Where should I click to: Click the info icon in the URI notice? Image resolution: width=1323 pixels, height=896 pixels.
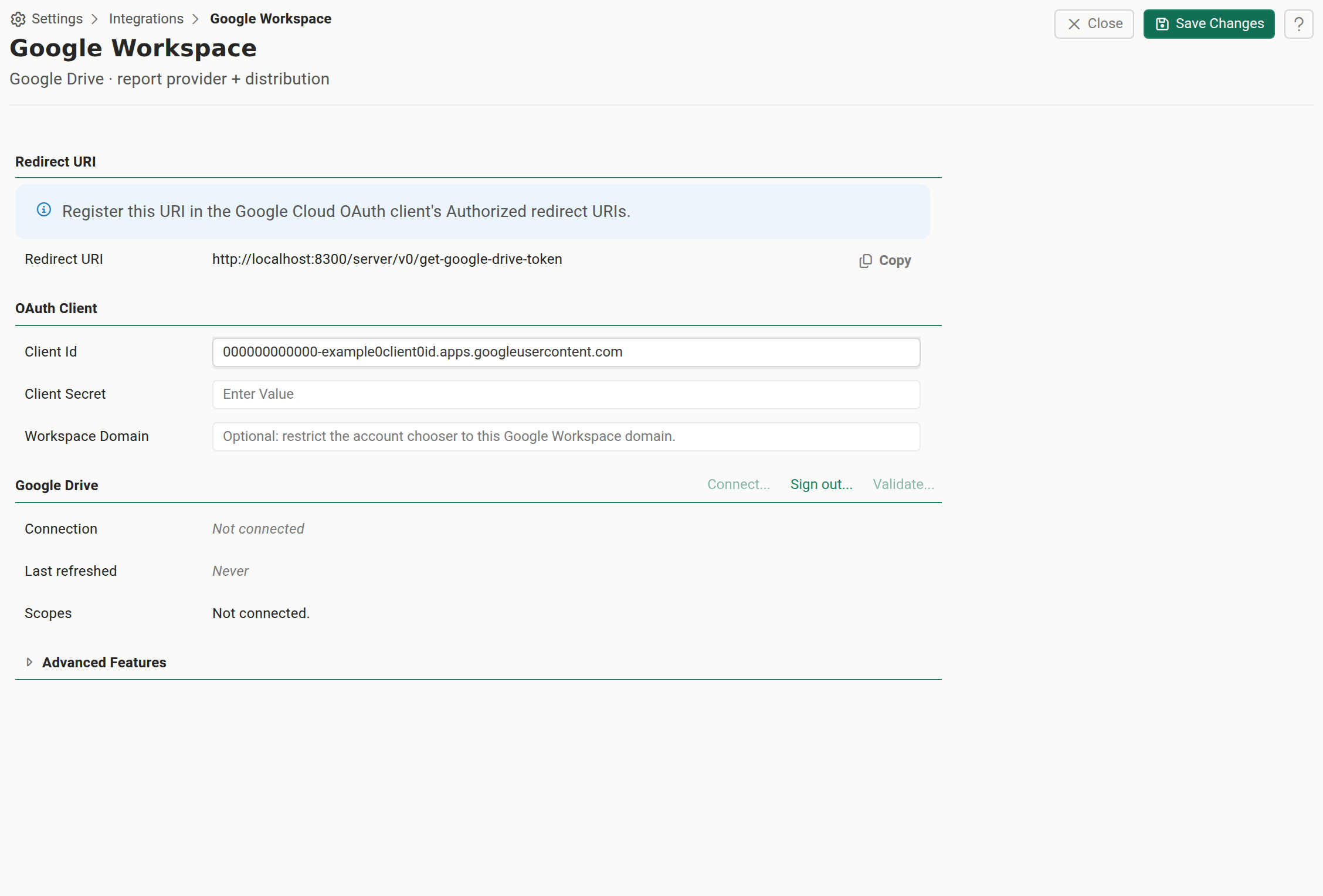click(x=44, y=210)
